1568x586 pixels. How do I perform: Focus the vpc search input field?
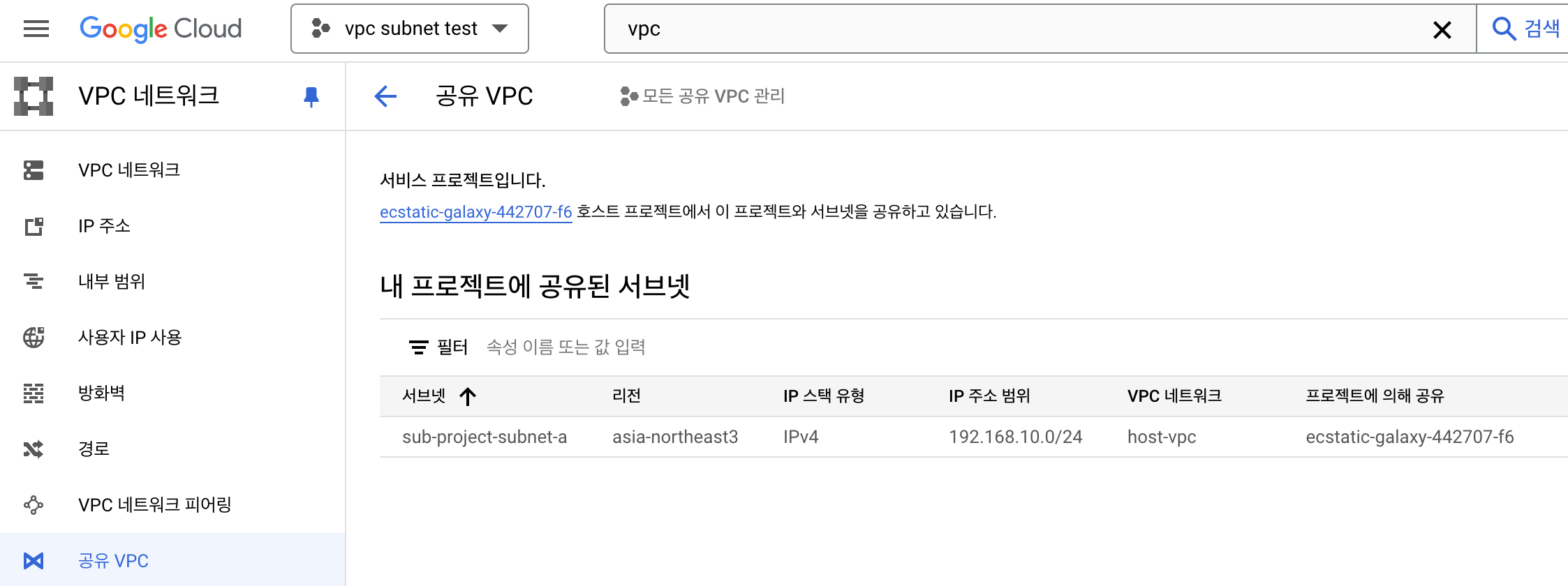click(1019, 29)
